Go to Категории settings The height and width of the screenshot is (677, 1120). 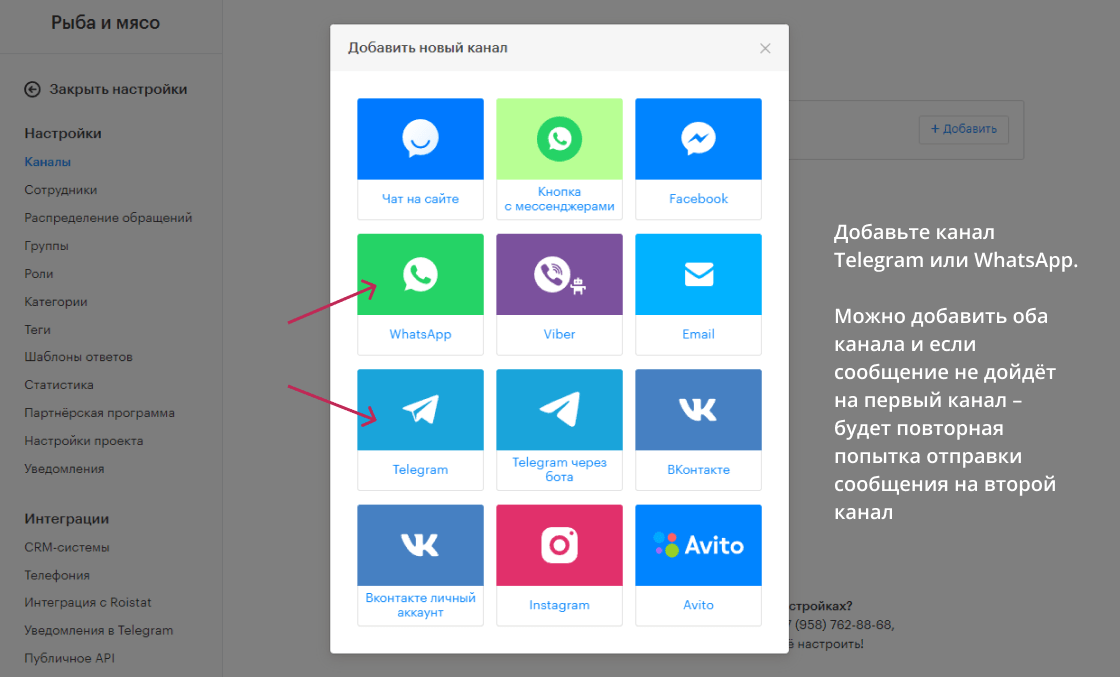coord(56,301)
